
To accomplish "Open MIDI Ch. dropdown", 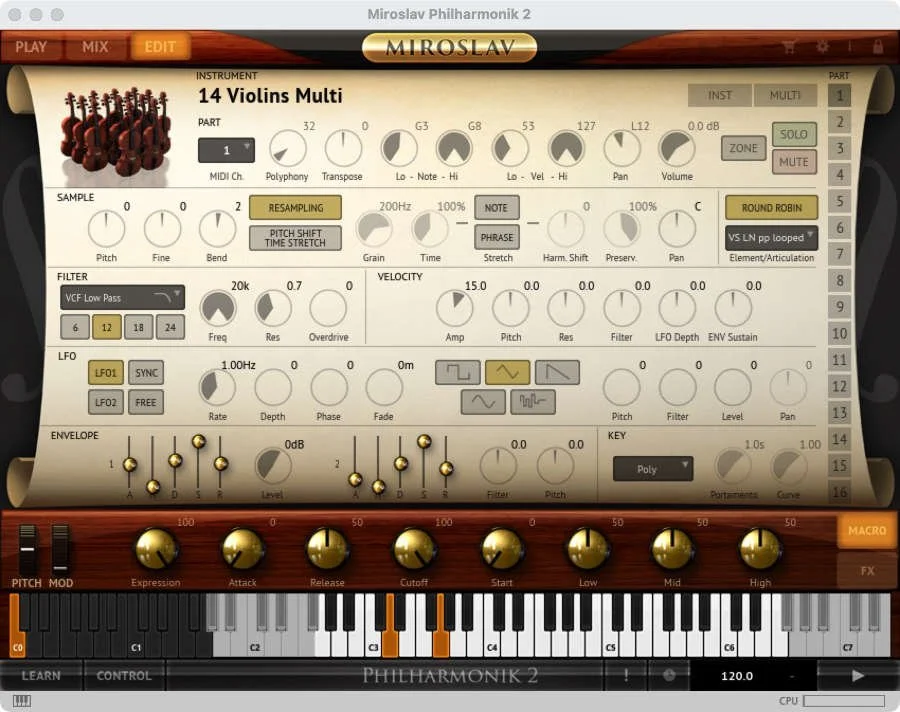I will pyautogui.click(x=226, y=150).
